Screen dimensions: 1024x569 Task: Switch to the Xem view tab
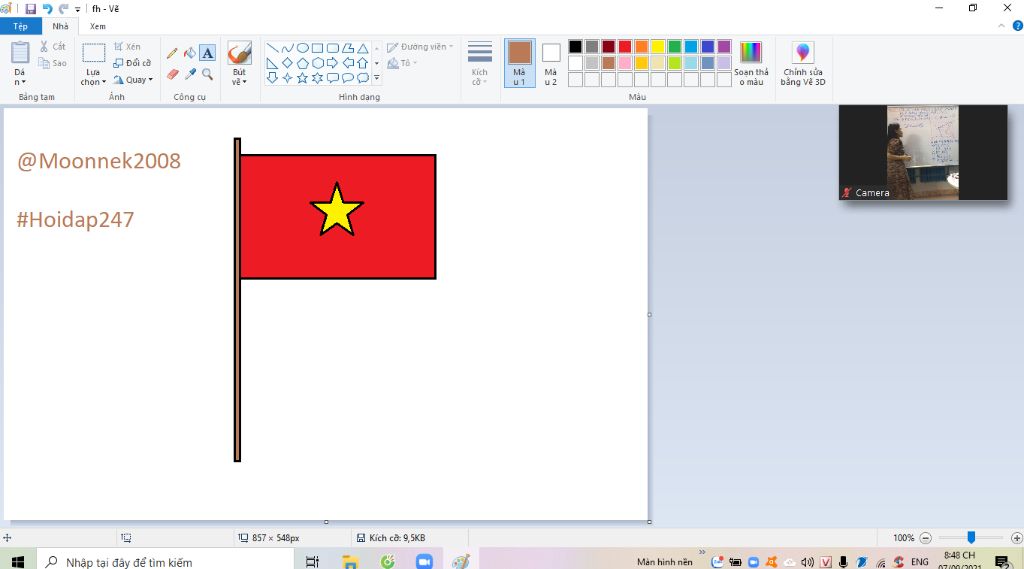pyautogui.click(x=98, y=26)
